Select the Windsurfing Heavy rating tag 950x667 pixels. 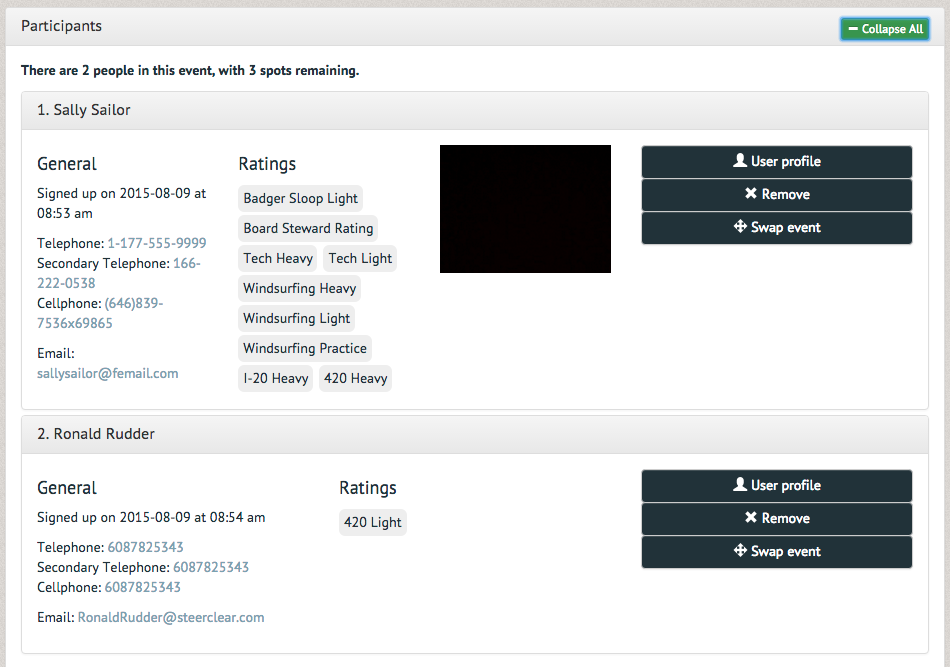pyautogui.click(x=299, y=288)
